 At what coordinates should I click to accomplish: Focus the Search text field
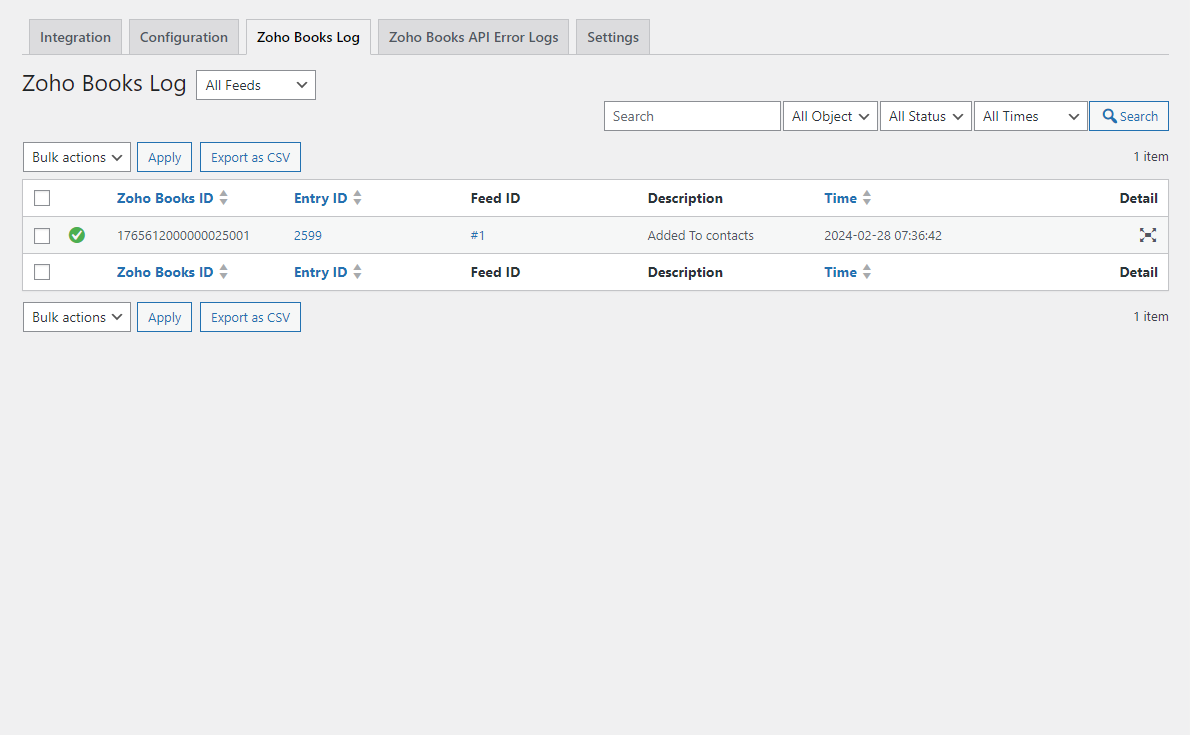point(692,116)
